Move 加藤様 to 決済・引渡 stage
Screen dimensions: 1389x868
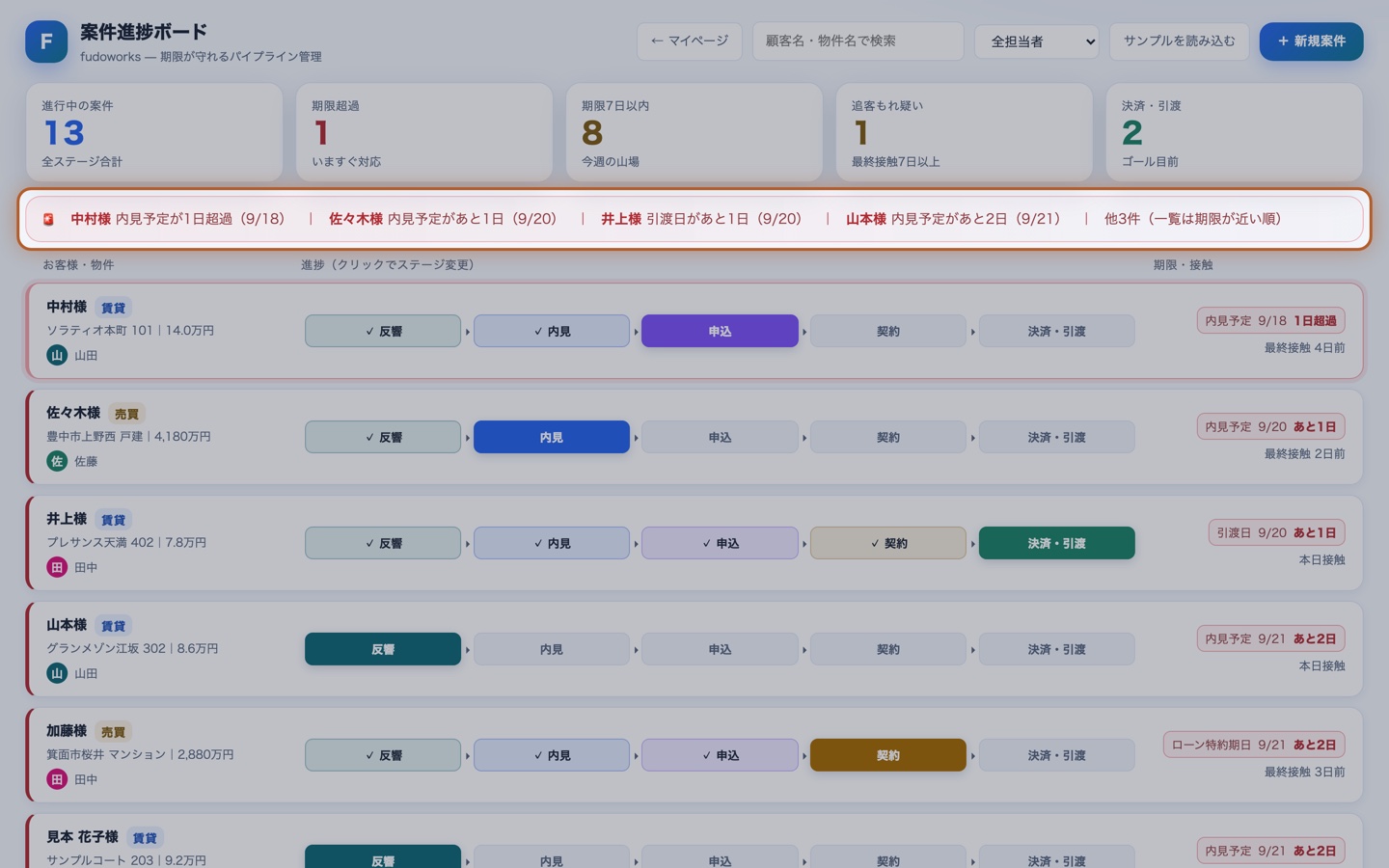(1056, 755)
